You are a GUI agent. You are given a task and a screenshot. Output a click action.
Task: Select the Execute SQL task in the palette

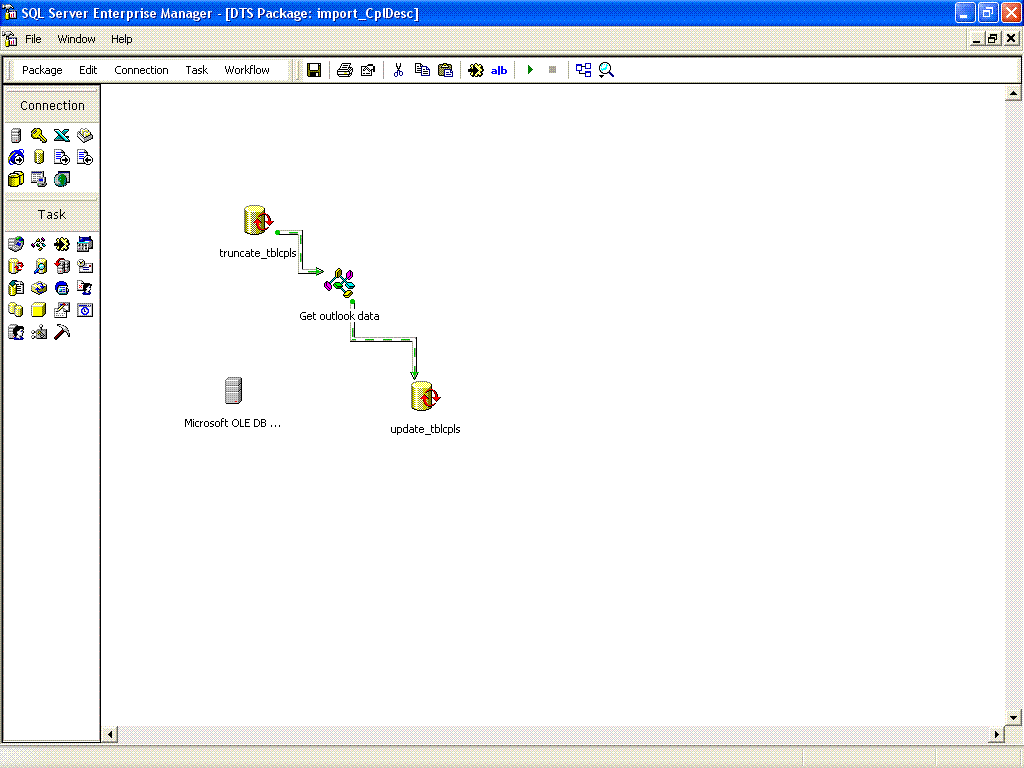point(16,266)
